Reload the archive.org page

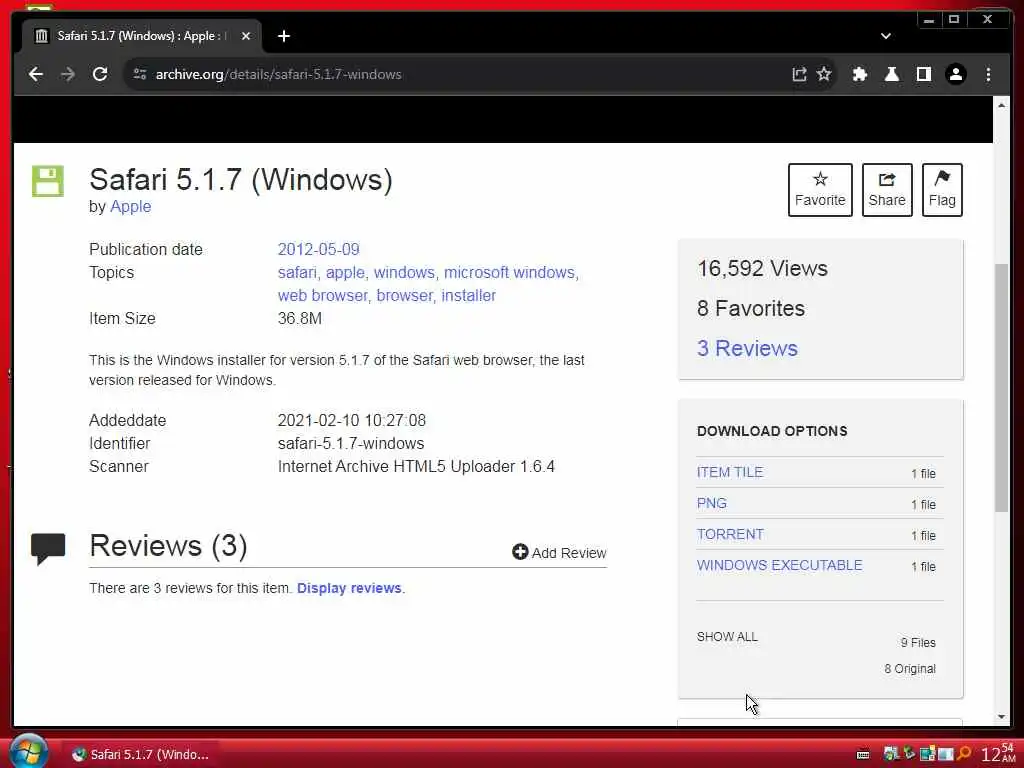click(x=100, y=74)
